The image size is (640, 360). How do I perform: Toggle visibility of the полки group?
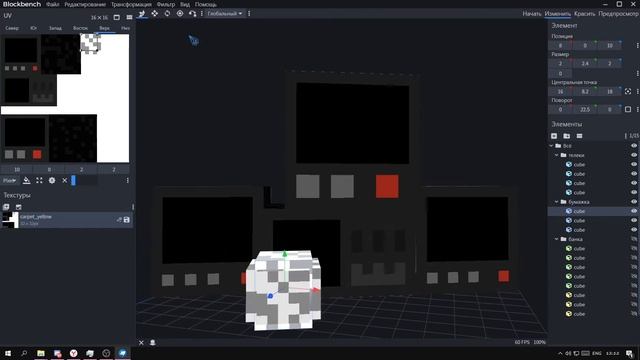[634, 155]
